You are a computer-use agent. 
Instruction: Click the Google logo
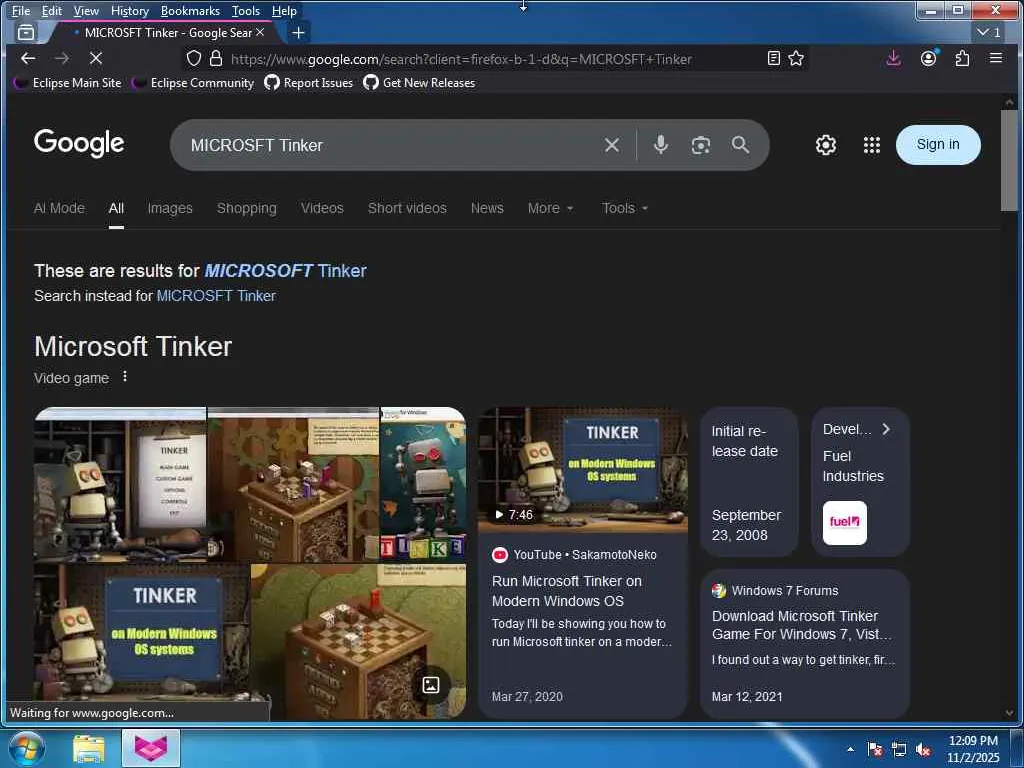pyautogui.click(x=79, y=143)
